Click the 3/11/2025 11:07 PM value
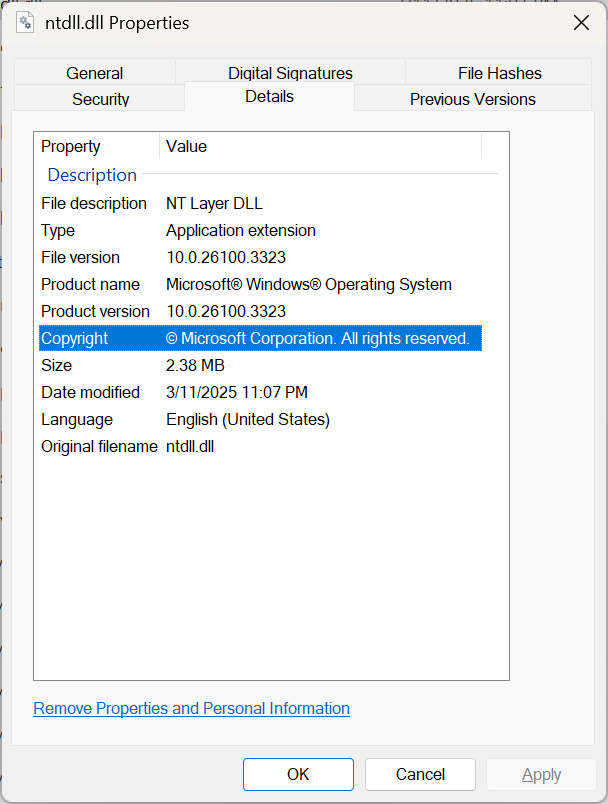This screenshot has width=608, height=804. [237, 392]
